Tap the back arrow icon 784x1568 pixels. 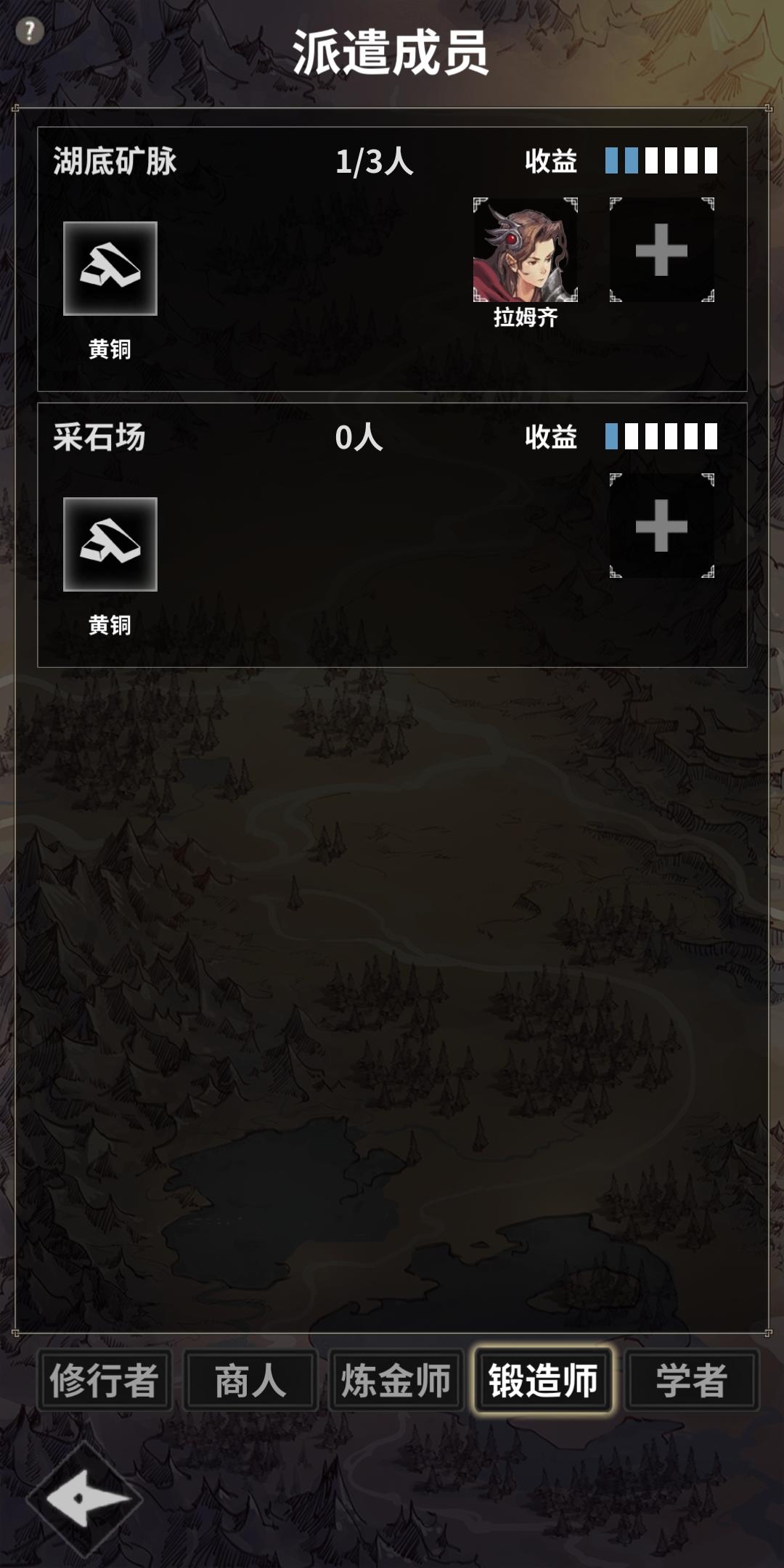[x=86, y=1499]
